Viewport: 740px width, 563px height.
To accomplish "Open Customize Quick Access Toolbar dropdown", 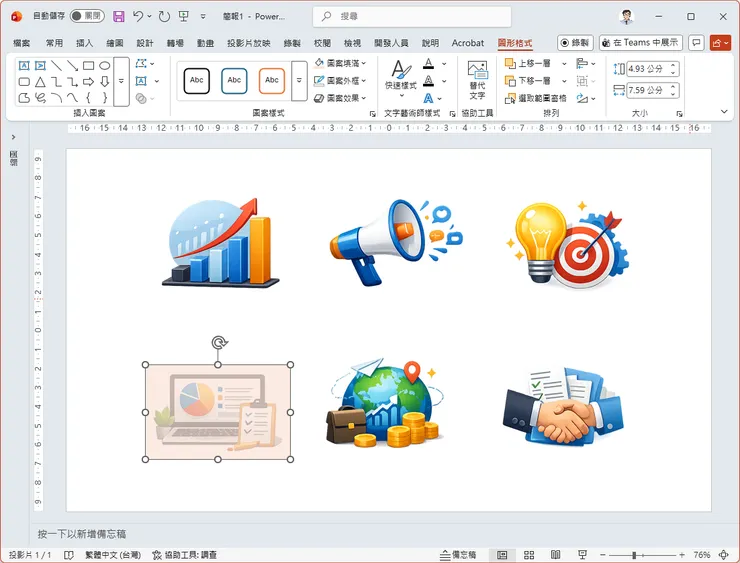I will pyautogui.click(x=203, y=17).
